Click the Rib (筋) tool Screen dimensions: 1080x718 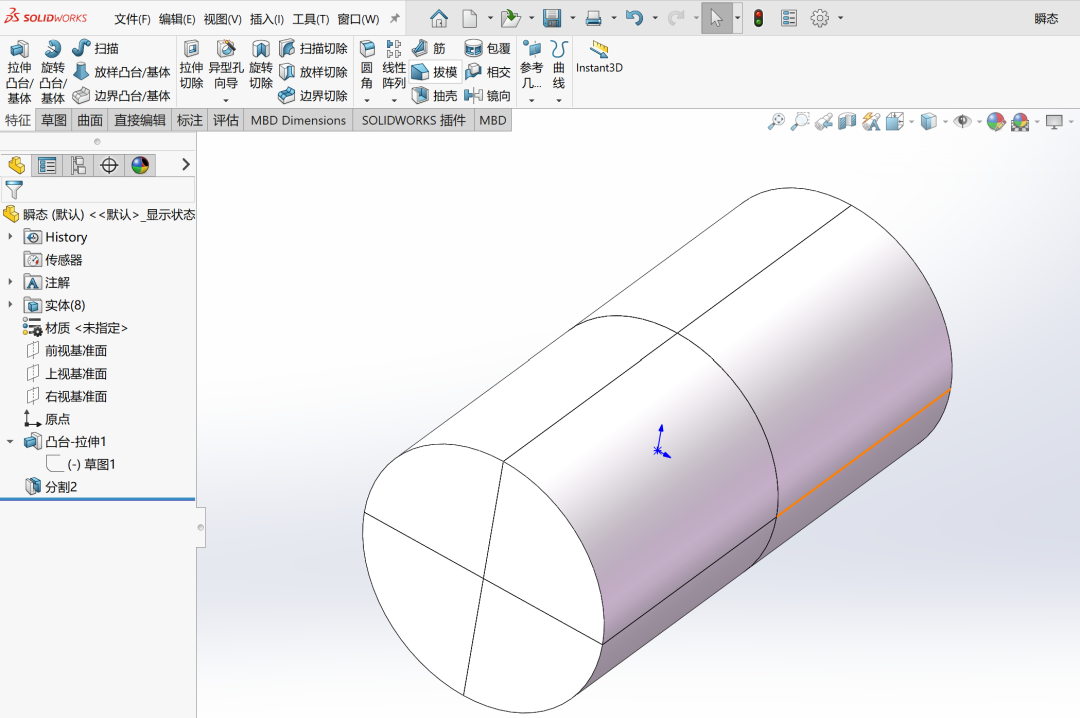click(x=428, y=48)
